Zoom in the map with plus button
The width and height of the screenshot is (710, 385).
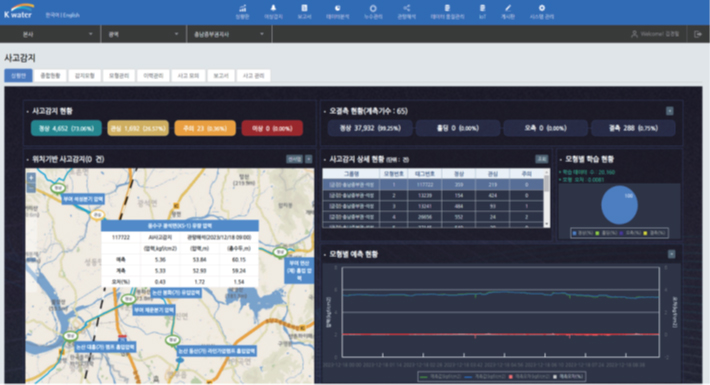click(31, 178)
